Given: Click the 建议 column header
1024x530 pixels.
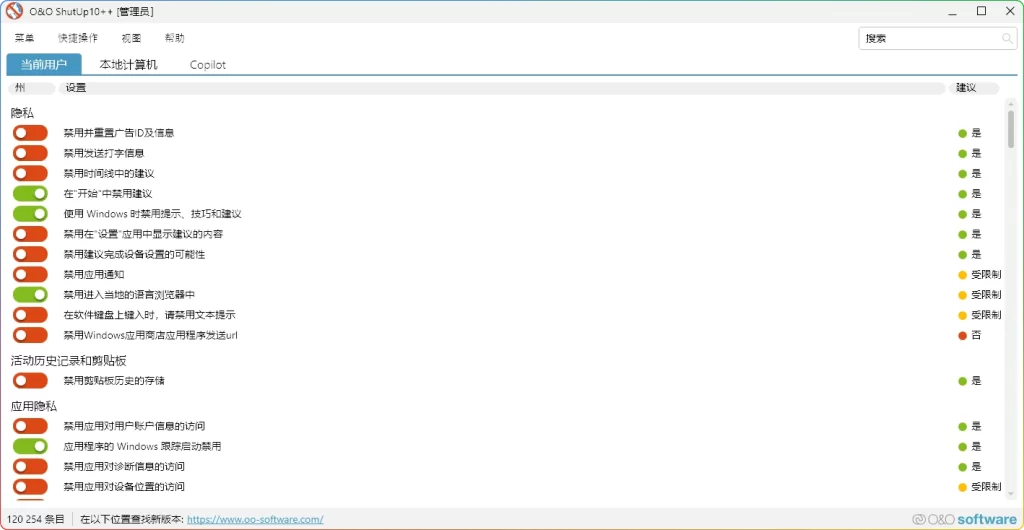Looking at the screenshot, I should pos(974,88).
